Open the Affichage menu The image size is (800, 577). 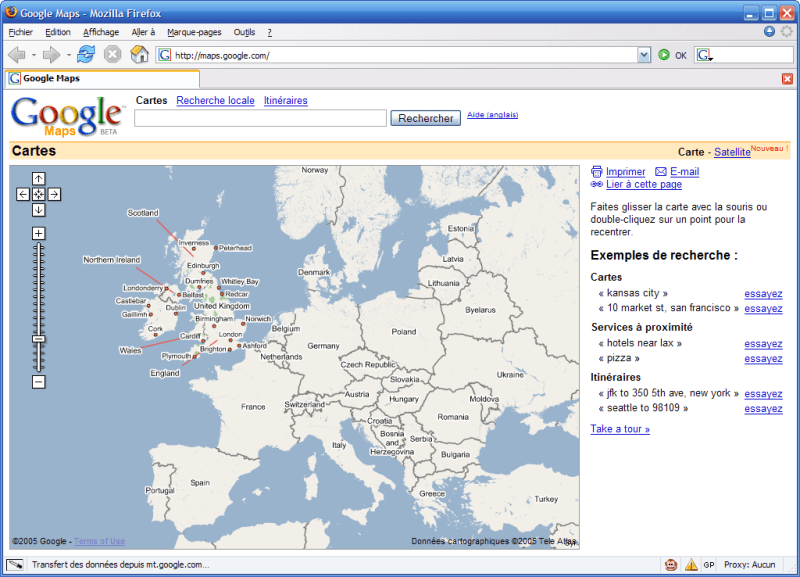(x=101, y=32)
